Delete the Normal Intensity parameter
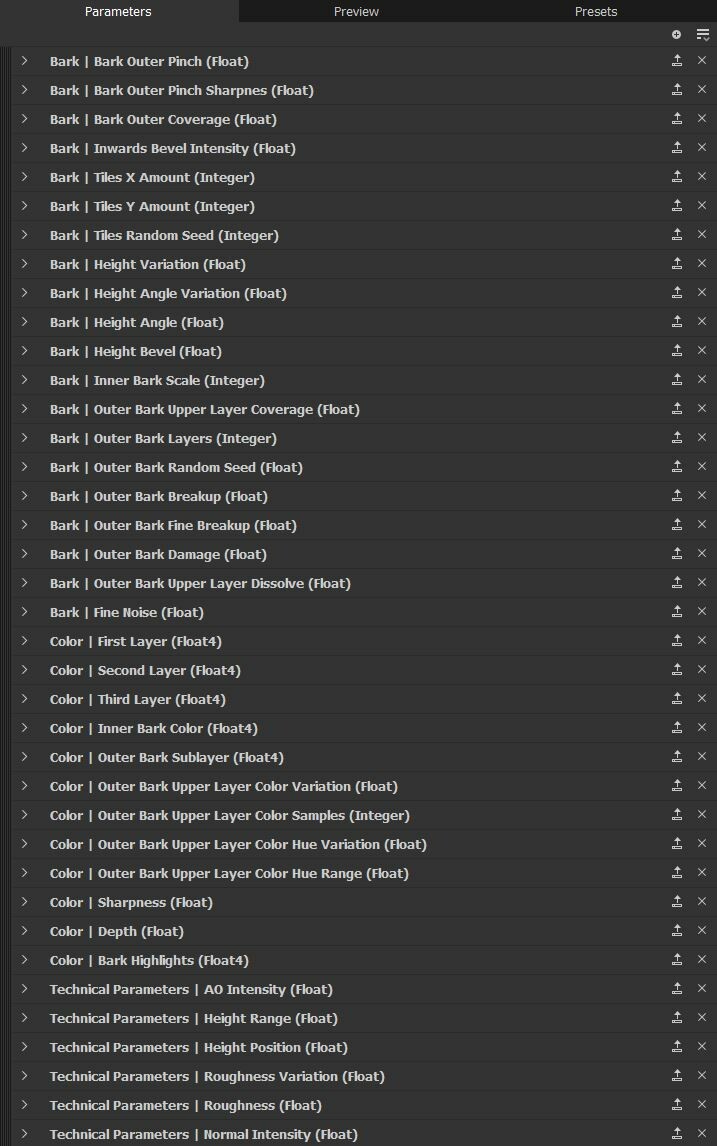 [702, 1134]
